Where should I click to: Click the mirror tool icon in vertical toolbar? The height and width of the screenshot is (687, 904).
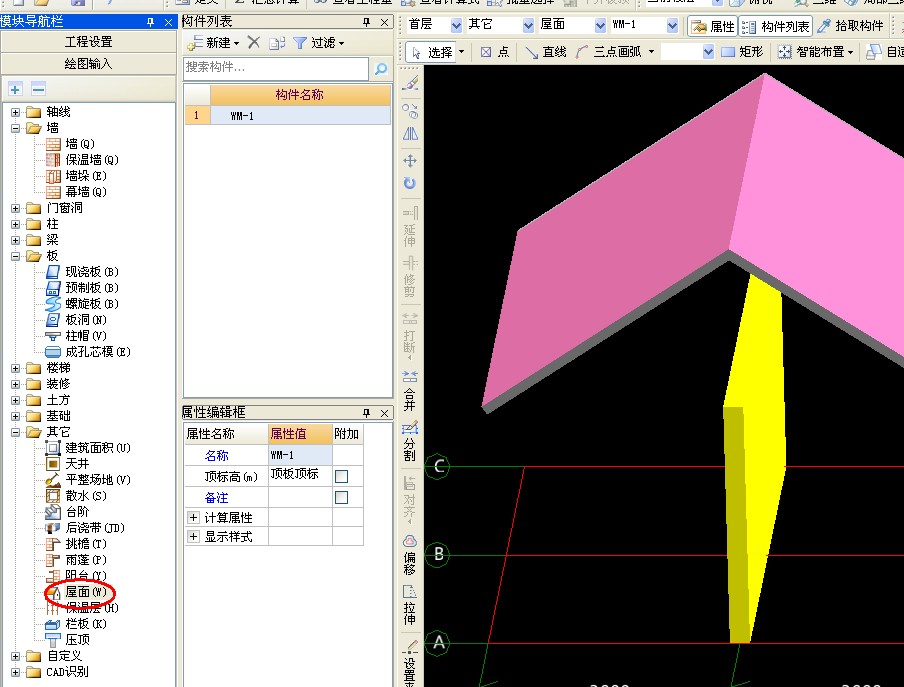(x=410, y=134)
